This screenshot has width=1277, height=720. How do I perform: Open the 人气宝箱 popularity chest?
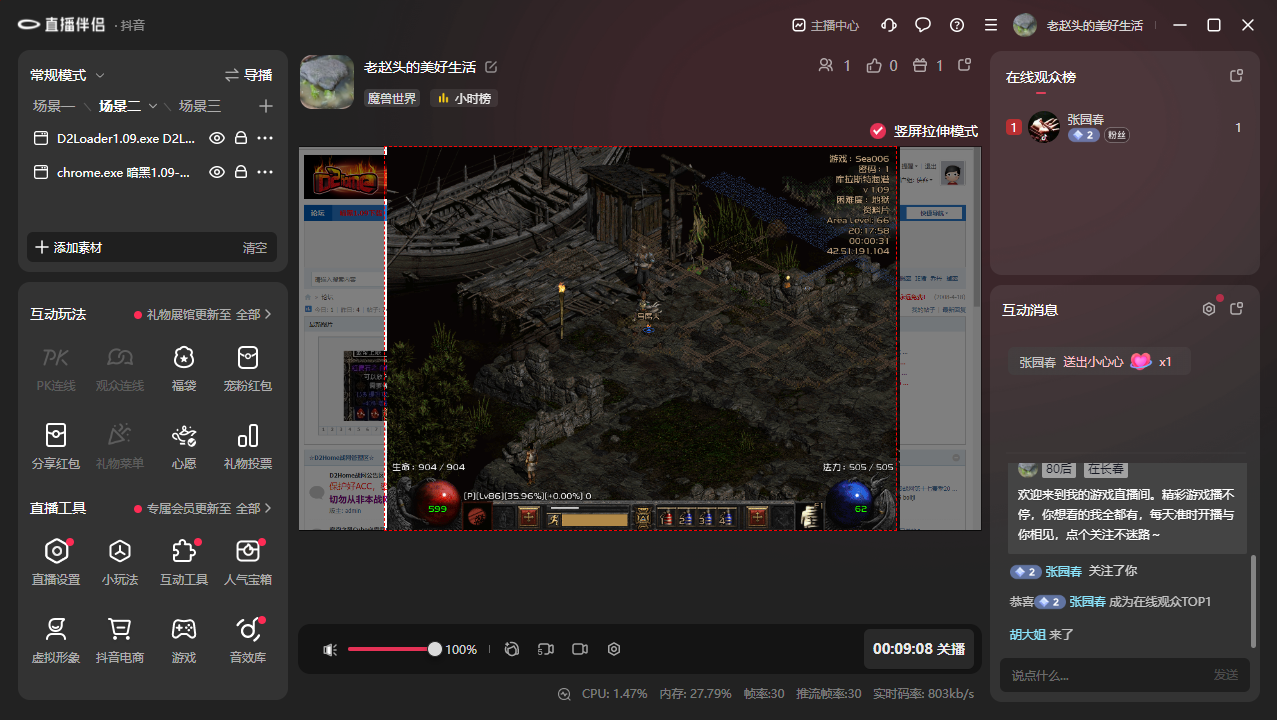pos(247,561)
